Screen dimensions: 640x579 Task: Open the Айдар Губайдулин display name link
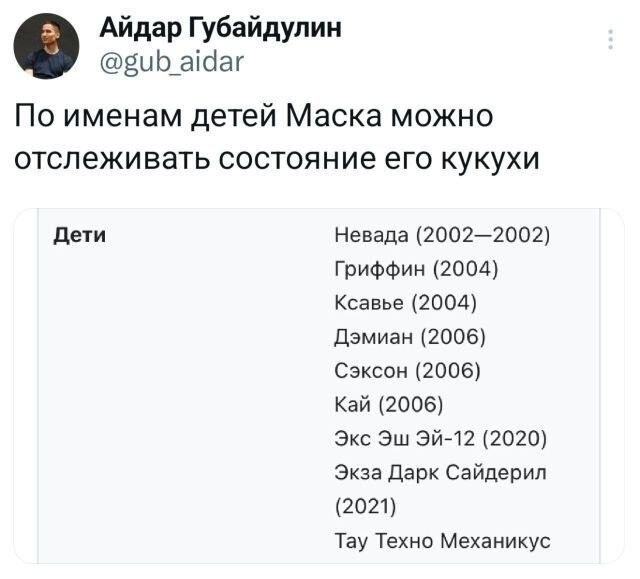coord(220,27)
